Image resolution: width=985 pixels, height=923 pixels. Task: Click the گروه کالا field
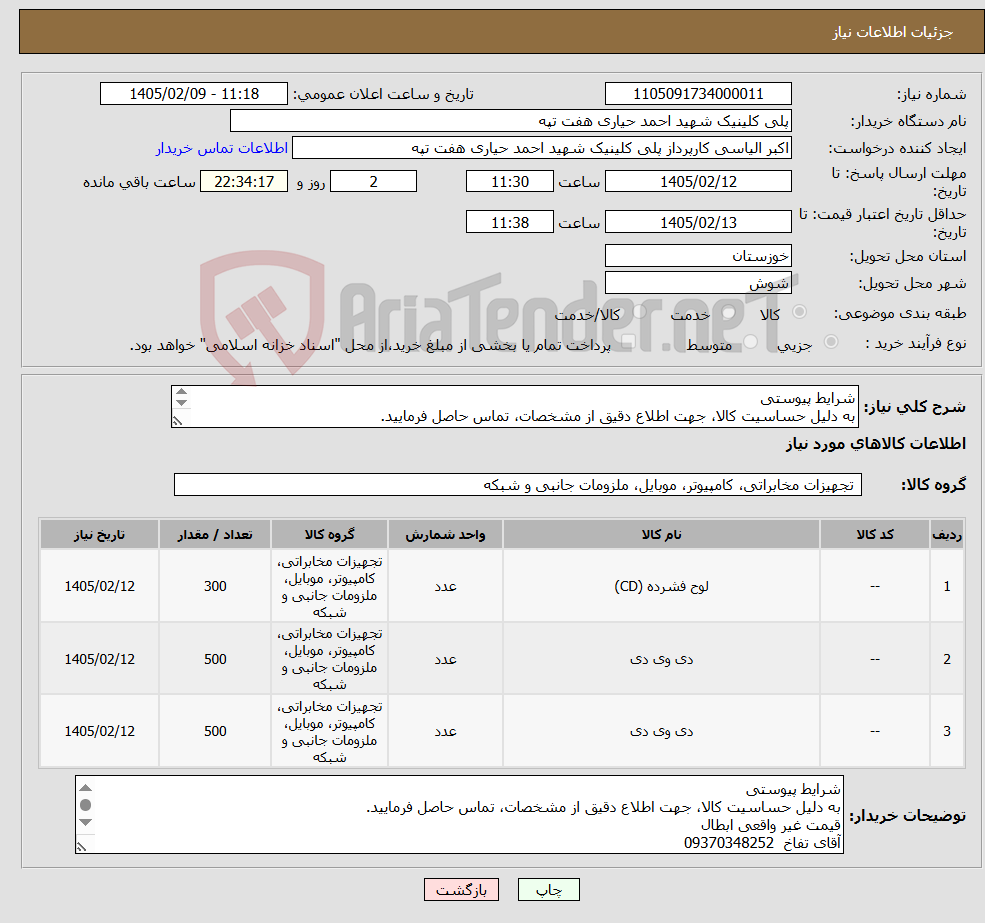tap(518, 484)
